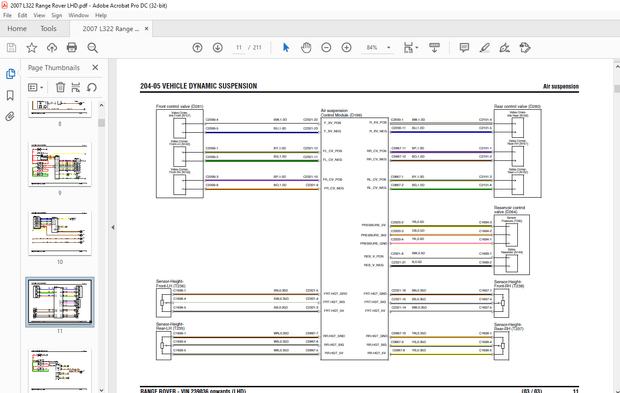Viewport: 620px width, 393px height.
Task: Switch to the Tools tab
Action: coord(48,28)
